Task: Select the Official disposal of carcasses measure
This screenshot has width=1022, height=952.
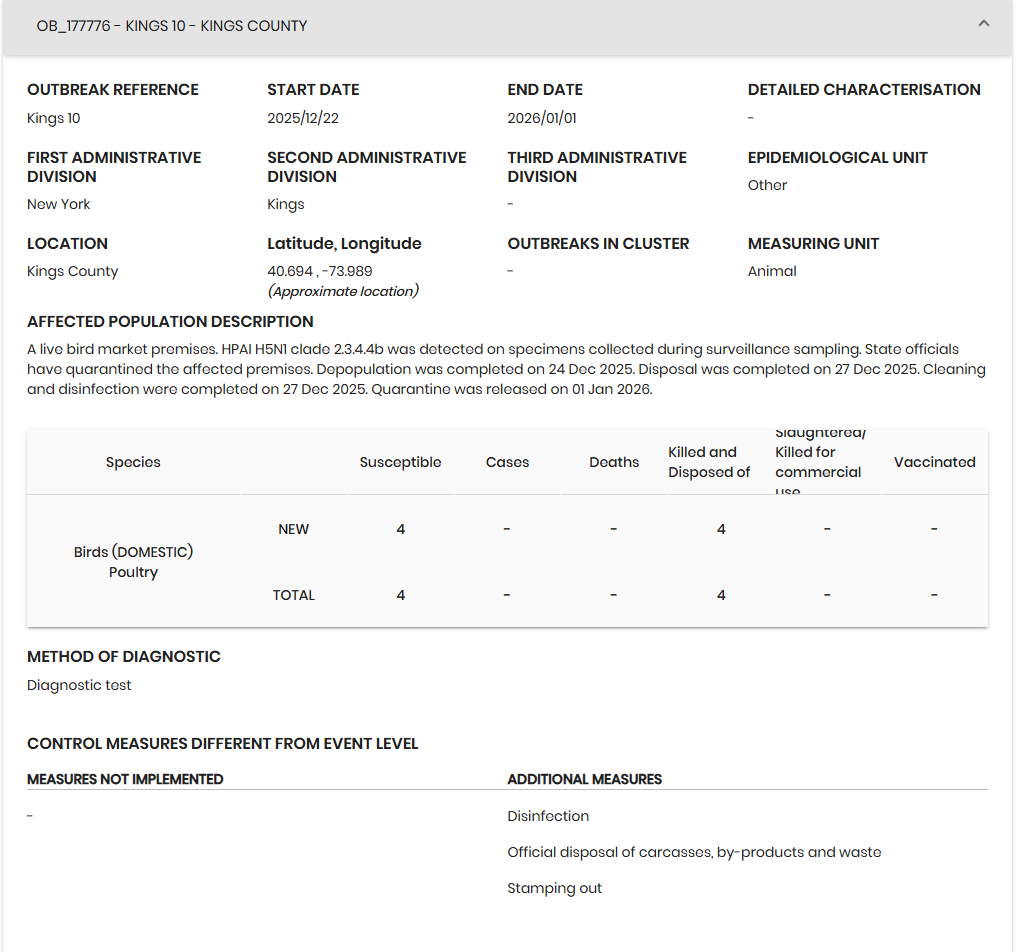Action: point(694,852)
